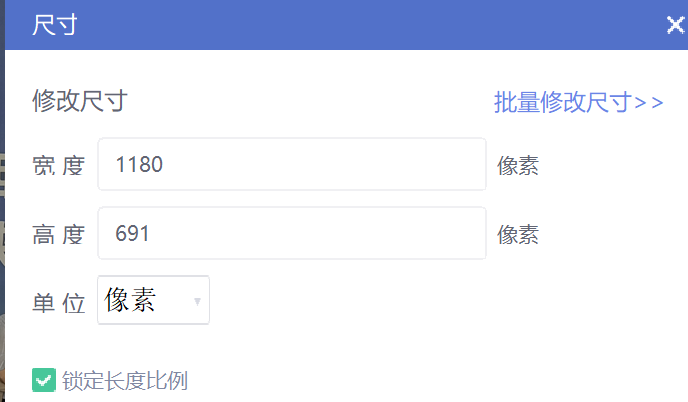Screen dimensions: 688x402
Task: Click 像素 value inside unit dropdown
Action: [130, 300]
